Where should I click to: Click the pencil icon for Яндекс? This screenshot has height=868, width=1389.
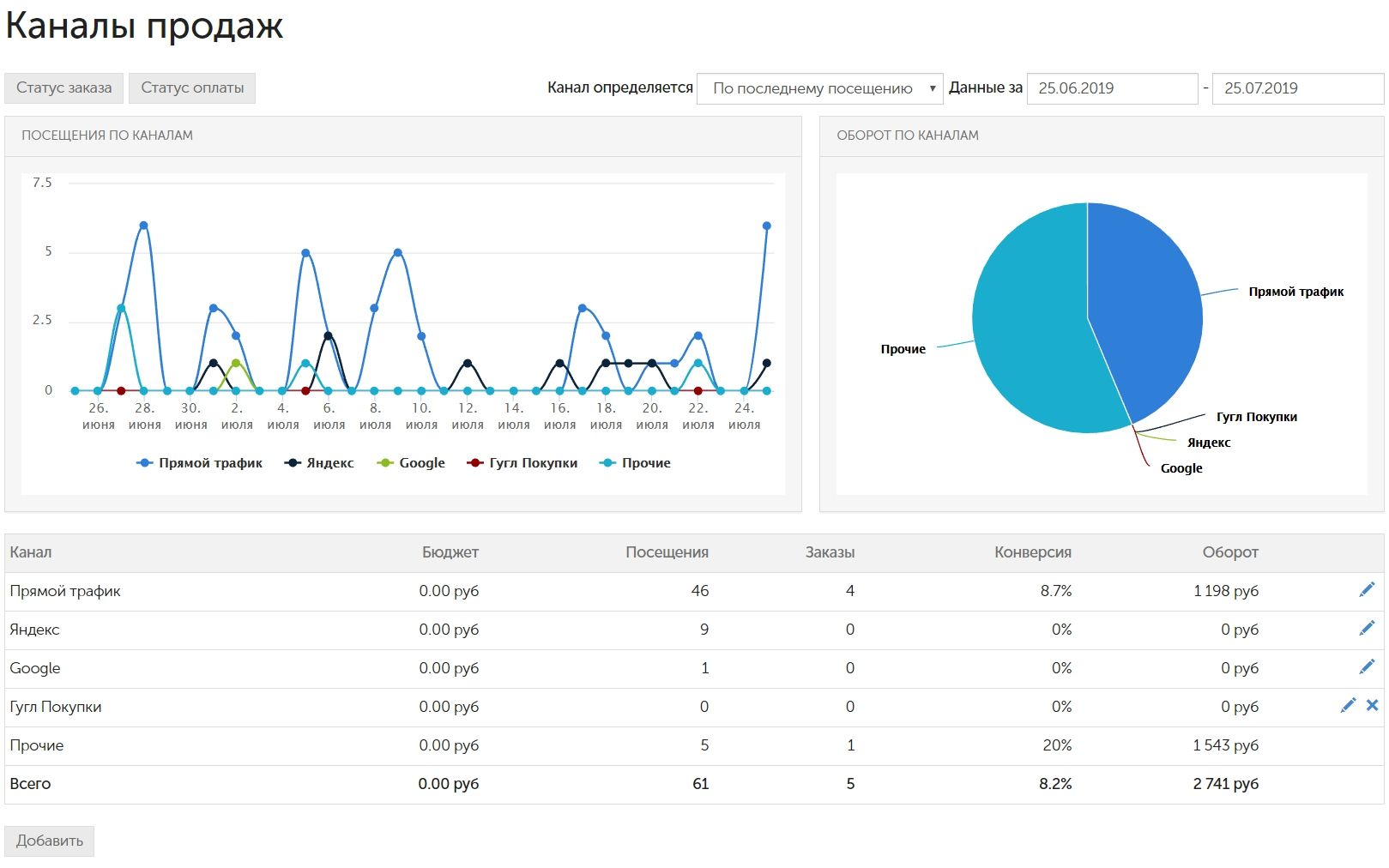pos(1367,628)
